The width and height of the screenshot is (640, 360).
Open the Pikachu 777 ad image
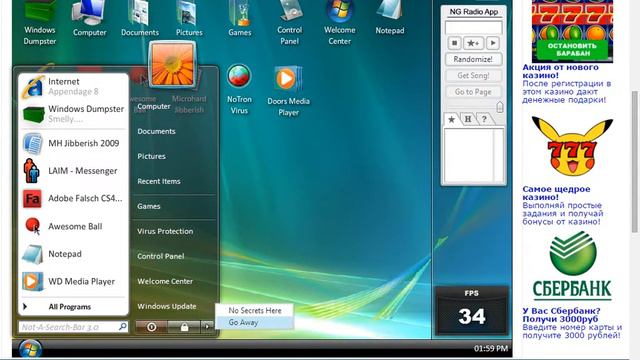pyautogui.click(x=572, y=147)
